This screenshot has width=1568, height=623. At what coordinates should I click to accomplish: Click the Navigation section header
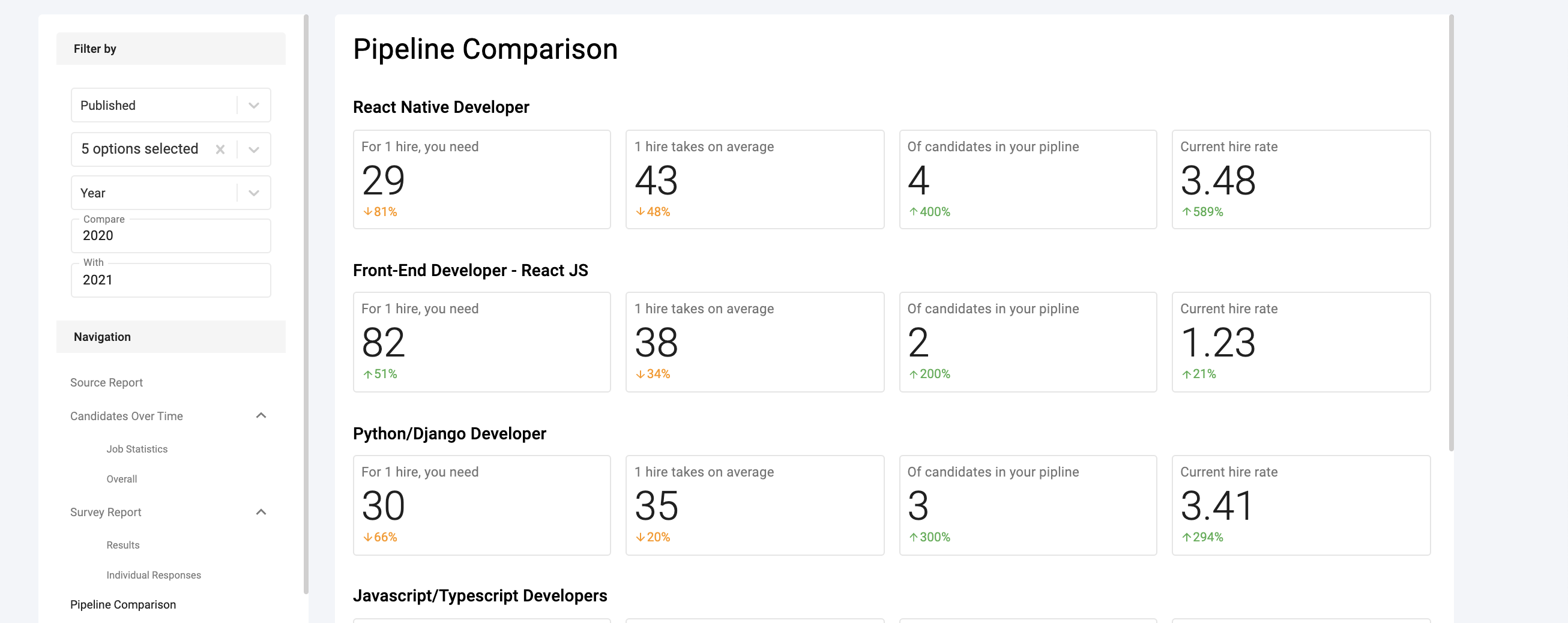point(171,337)
